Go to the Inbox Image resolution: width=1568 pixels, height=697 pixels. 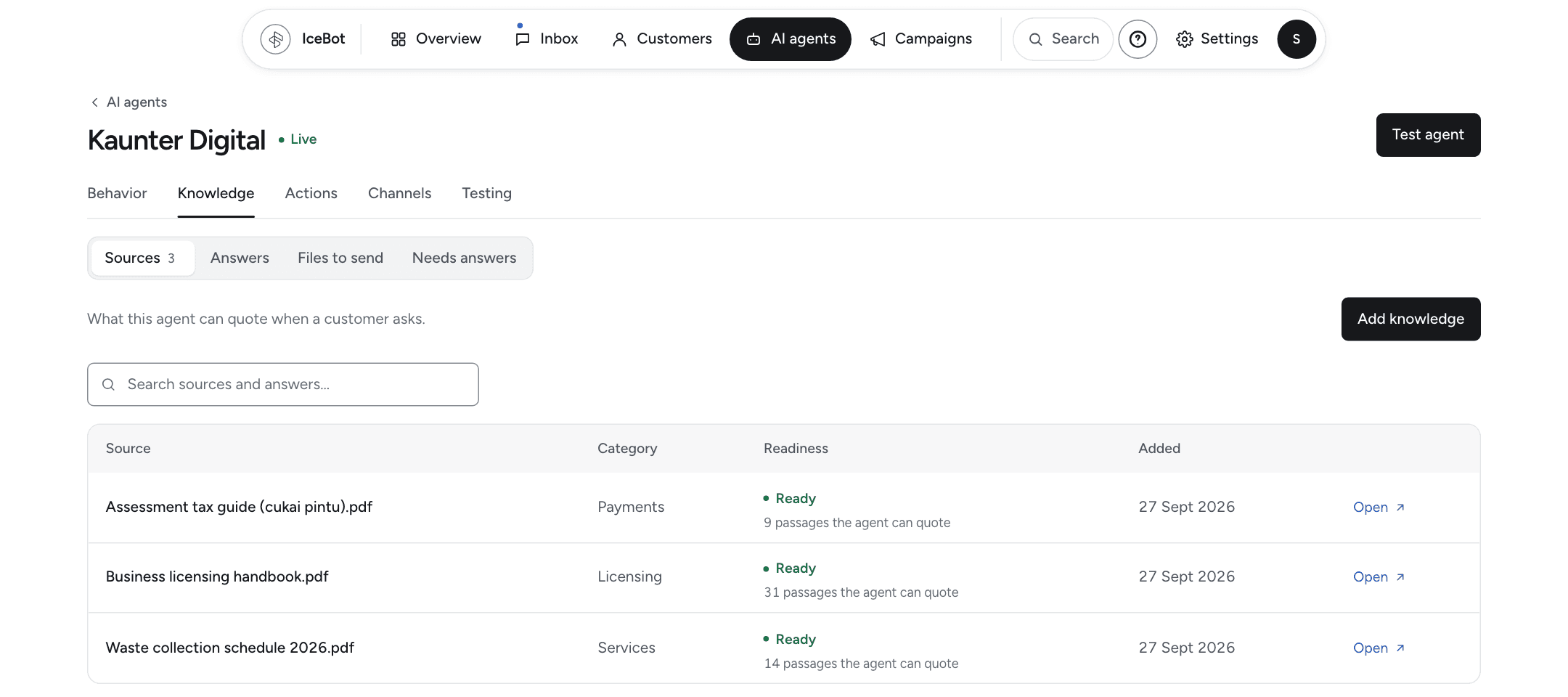547,39
